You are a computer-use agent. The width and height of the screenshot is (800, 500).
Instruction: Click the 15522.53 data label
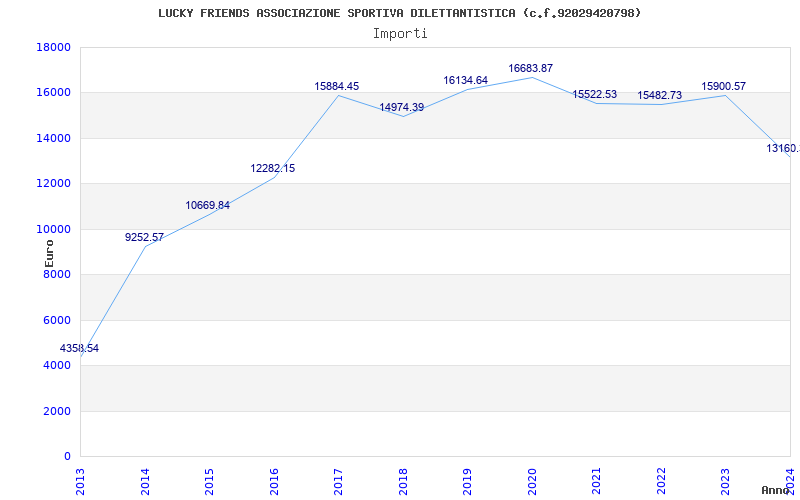coord(594,95)
